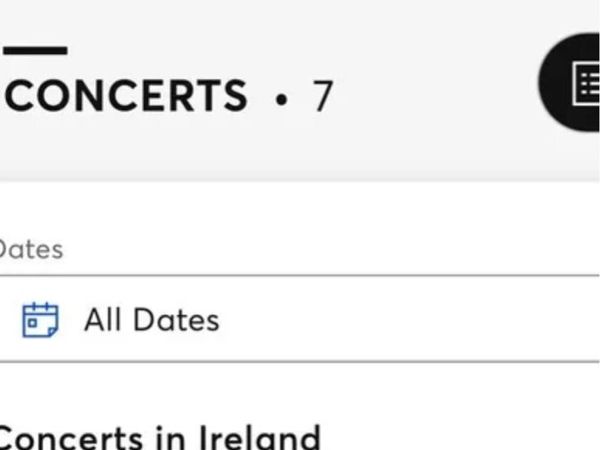Image resolution: width=600 pixels, height=450 pixels.
Task: Click the empty area right of All Dates
Action: pyautogui.click(x=409, y=320)
